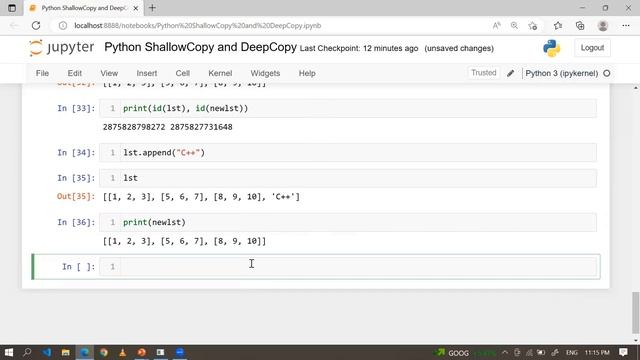Viewport: 640px width, 360px height.
Task: Open File Explorer from taskbar
Action: (65, 352)
